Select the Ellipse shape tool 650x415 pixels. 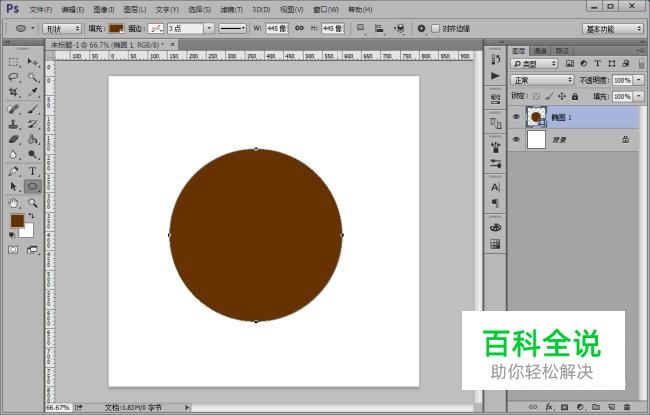tap(32, 187)
